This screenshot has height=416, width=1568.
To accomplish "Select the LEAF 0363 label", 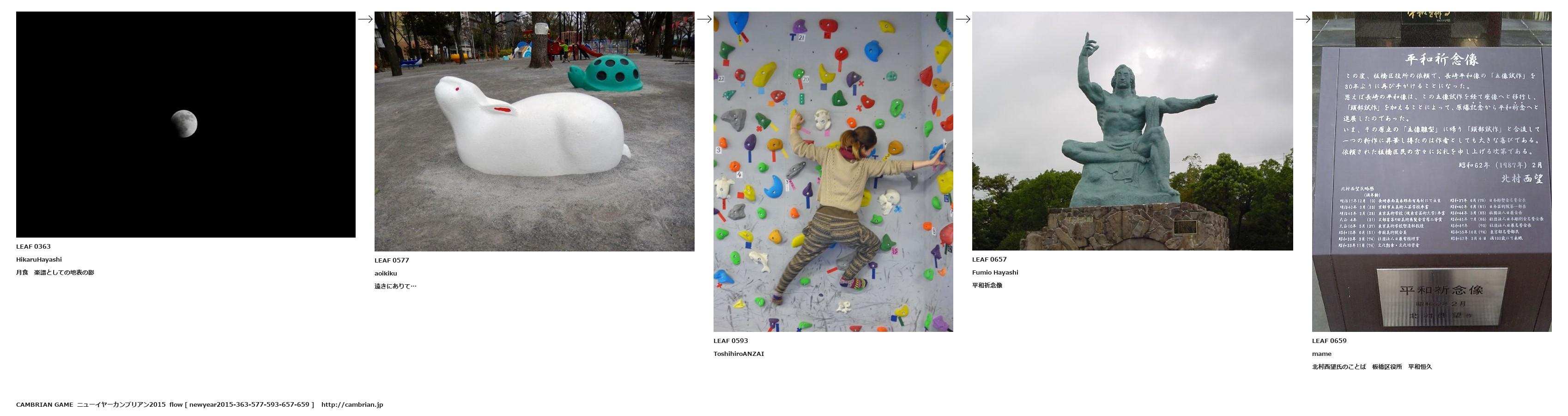I will click(x=33, y=247).
